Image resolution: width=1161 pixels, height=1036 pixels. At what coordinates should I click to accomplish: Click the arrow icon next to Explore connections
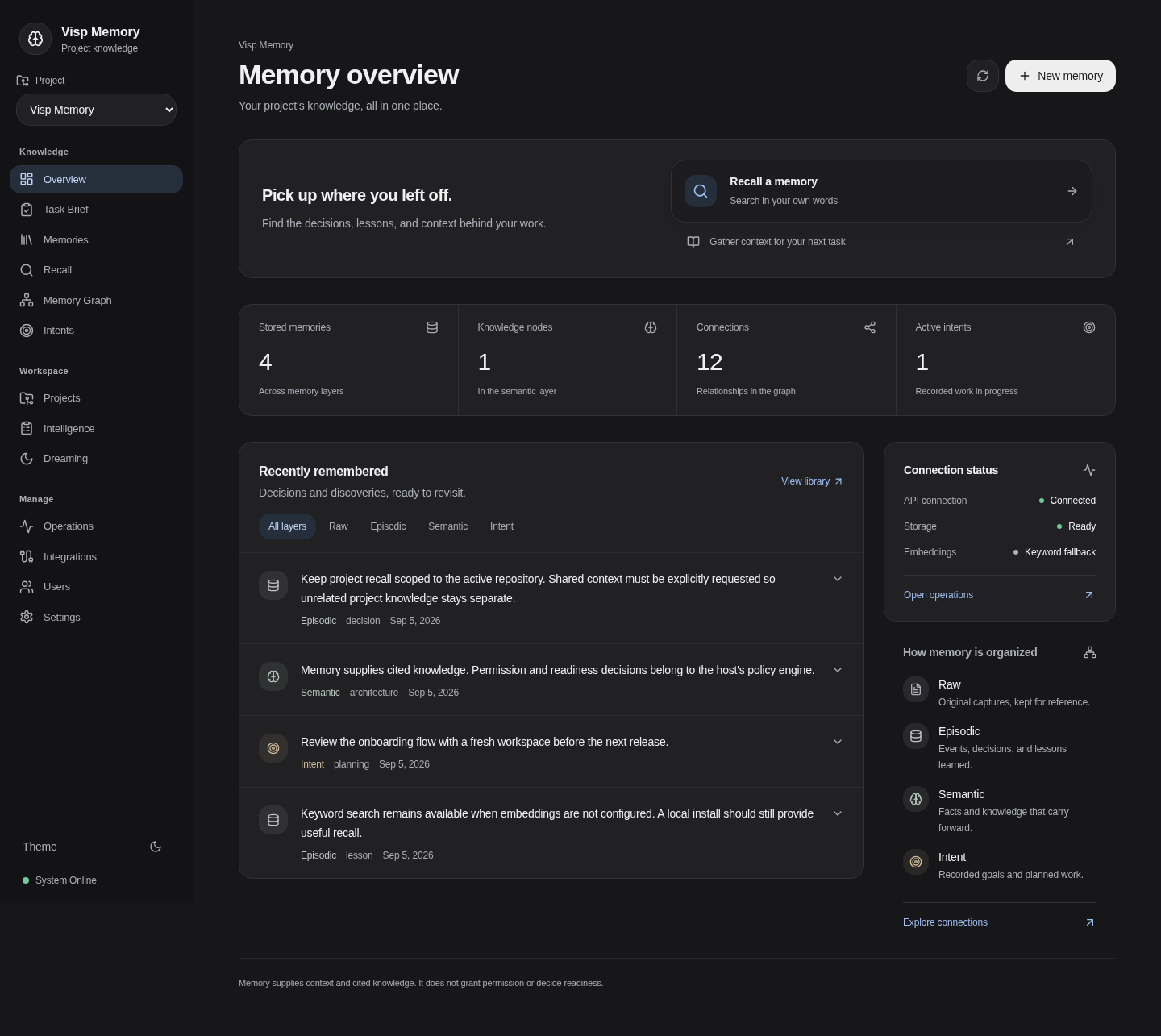pos(1090,922)
